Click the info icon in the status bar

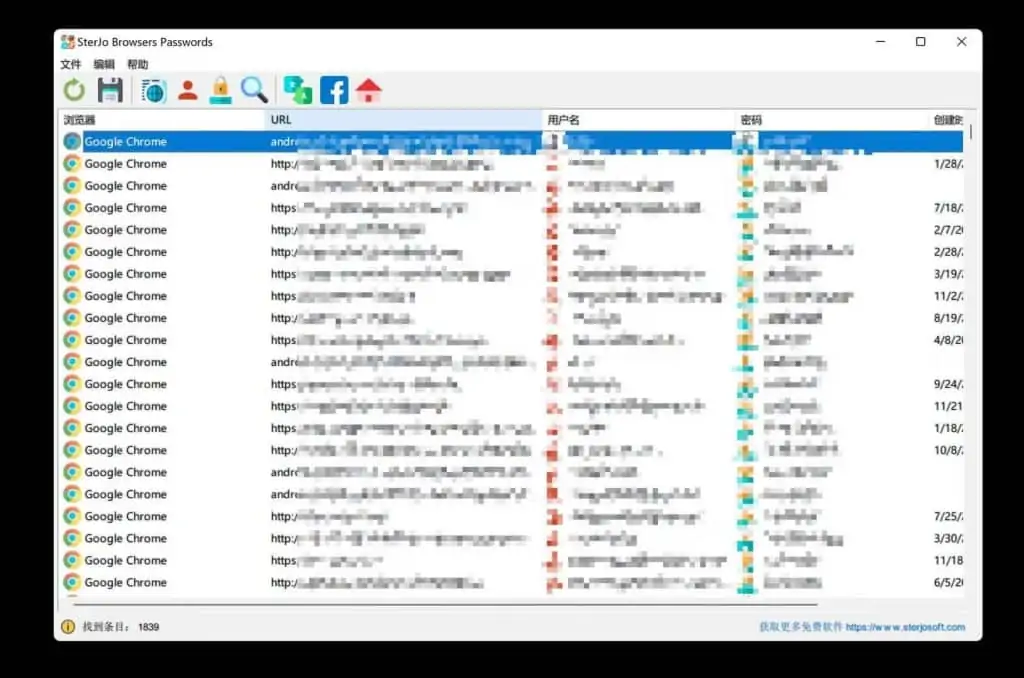pos(66,627)
